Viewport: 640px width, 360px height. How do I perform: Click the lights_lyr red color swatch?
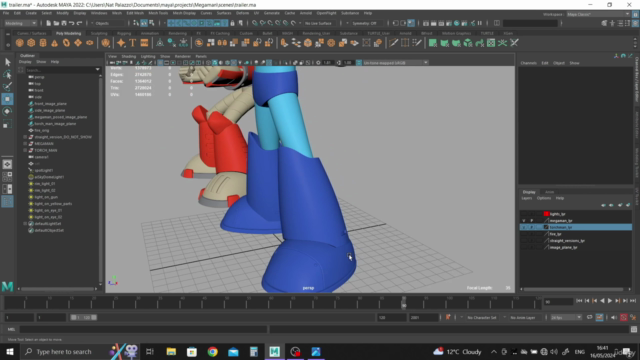[x=546, y=214]
